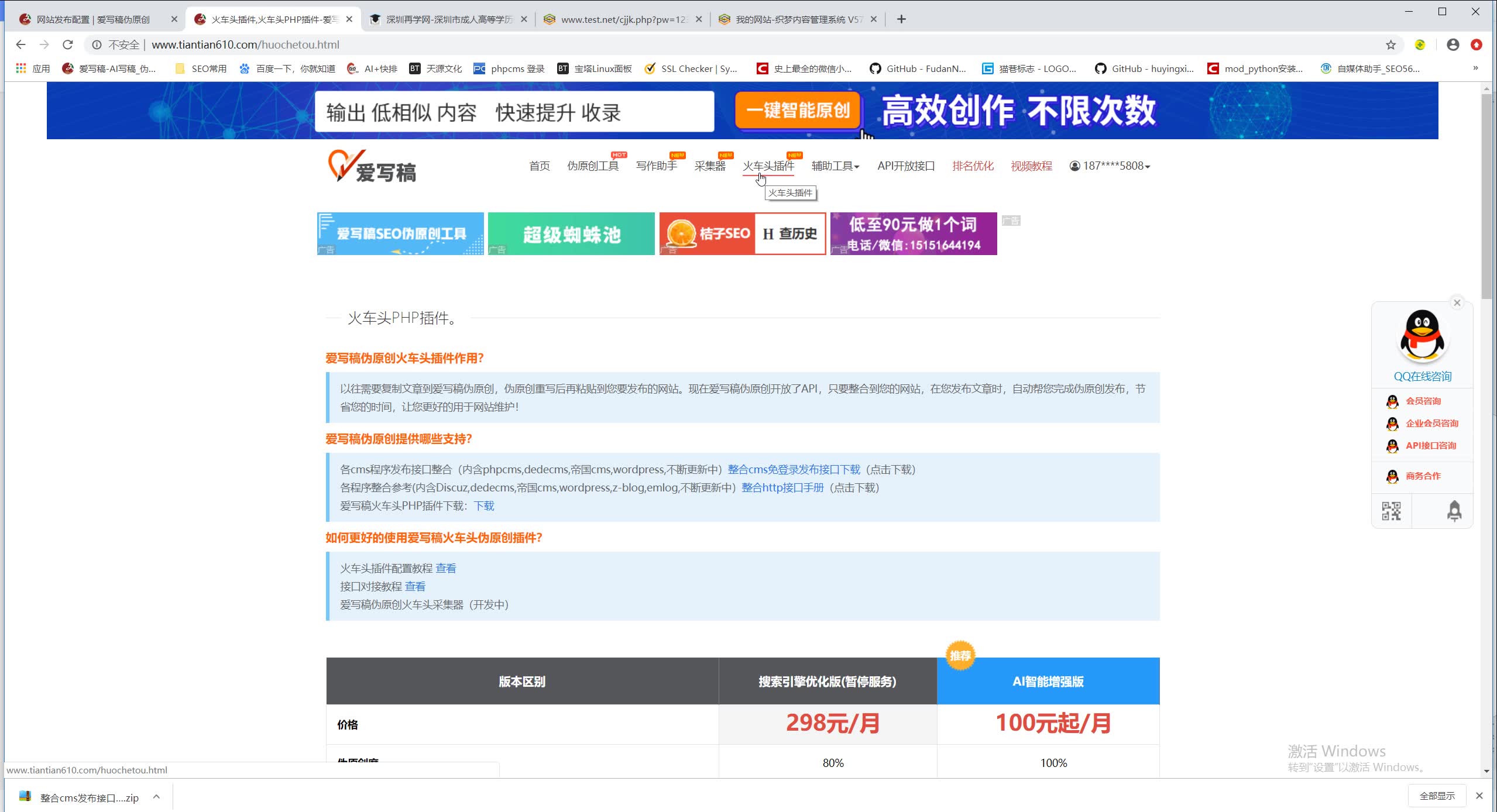Open the 整合http接口手册 link
1497x812 pixels.
coord(782,488)
